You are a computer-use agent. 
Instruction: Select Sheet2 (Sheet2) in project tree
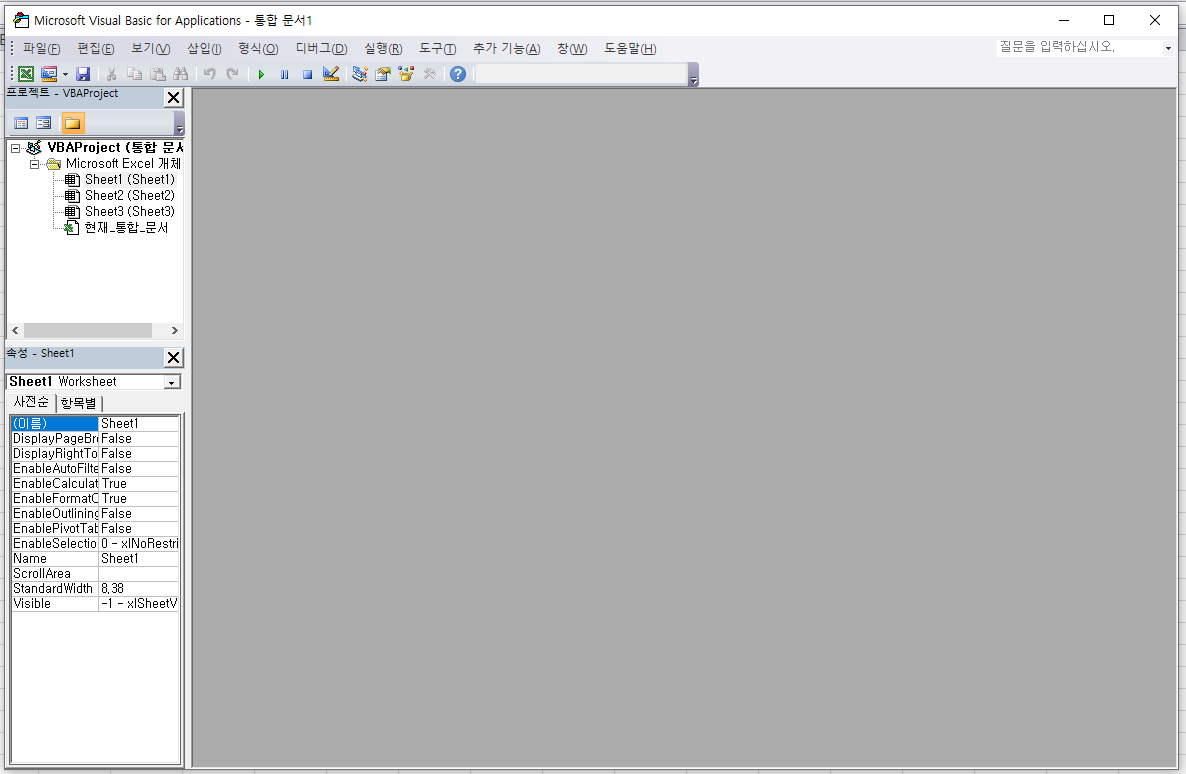(x=129, y=195)
